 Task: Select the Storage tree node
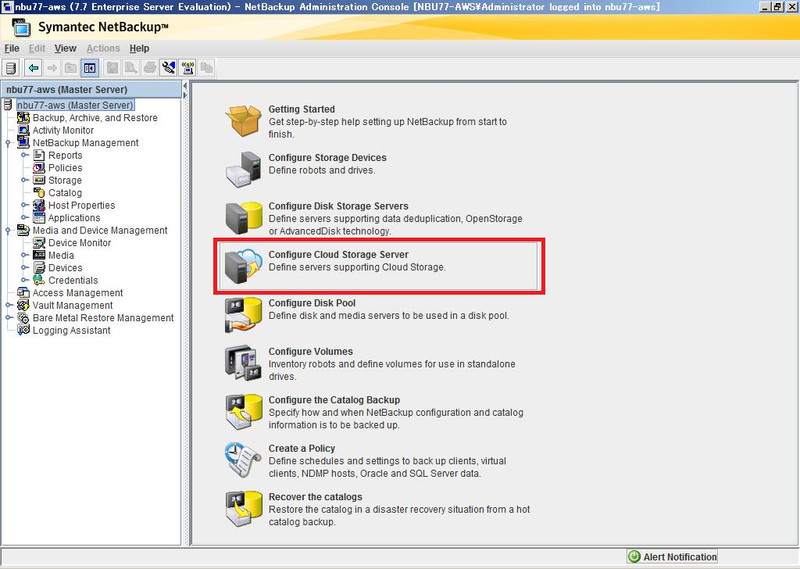[x=65, y=181]
